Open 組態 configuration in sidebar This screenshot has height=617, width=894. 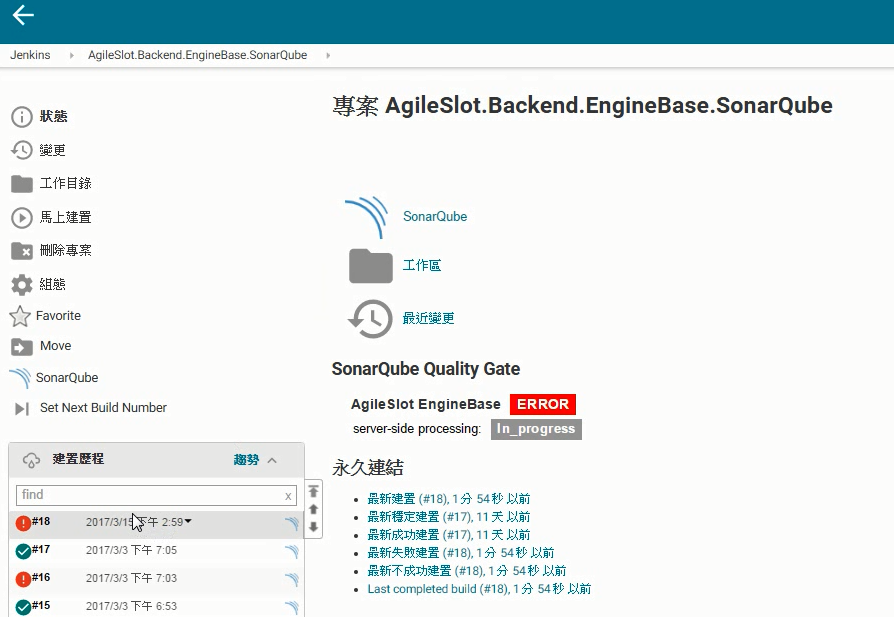pyautogui.click(x=52, y=285)
